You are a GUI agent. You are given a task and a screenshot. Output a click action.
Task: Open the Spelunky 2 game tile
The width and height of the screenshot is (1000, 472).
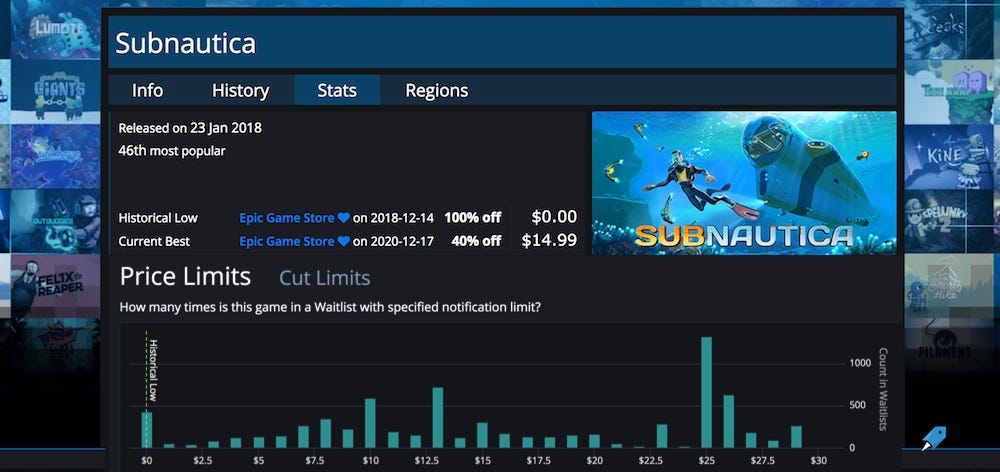[948, 220]
